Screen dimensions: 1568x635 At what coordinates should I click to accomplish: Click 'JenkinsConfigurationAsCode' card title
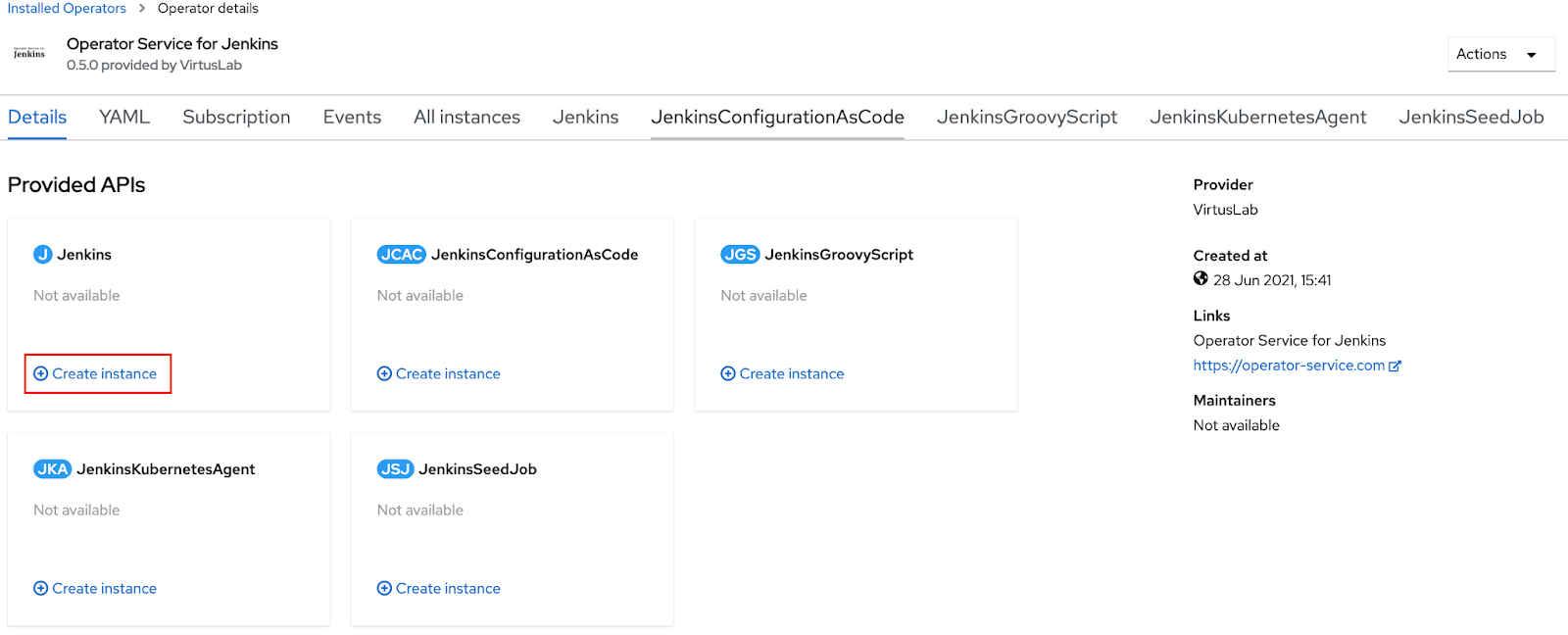tap(534, 255)
